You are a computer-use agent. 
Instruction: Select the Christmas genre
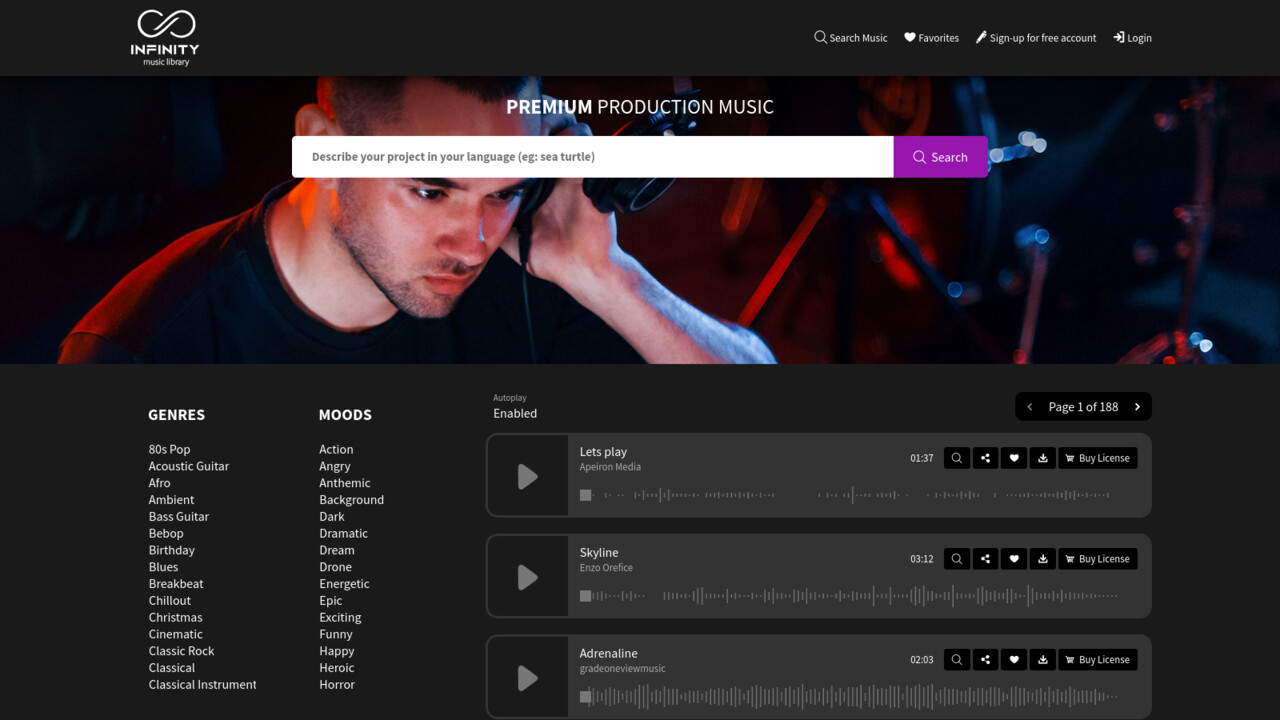click(175, 618)
